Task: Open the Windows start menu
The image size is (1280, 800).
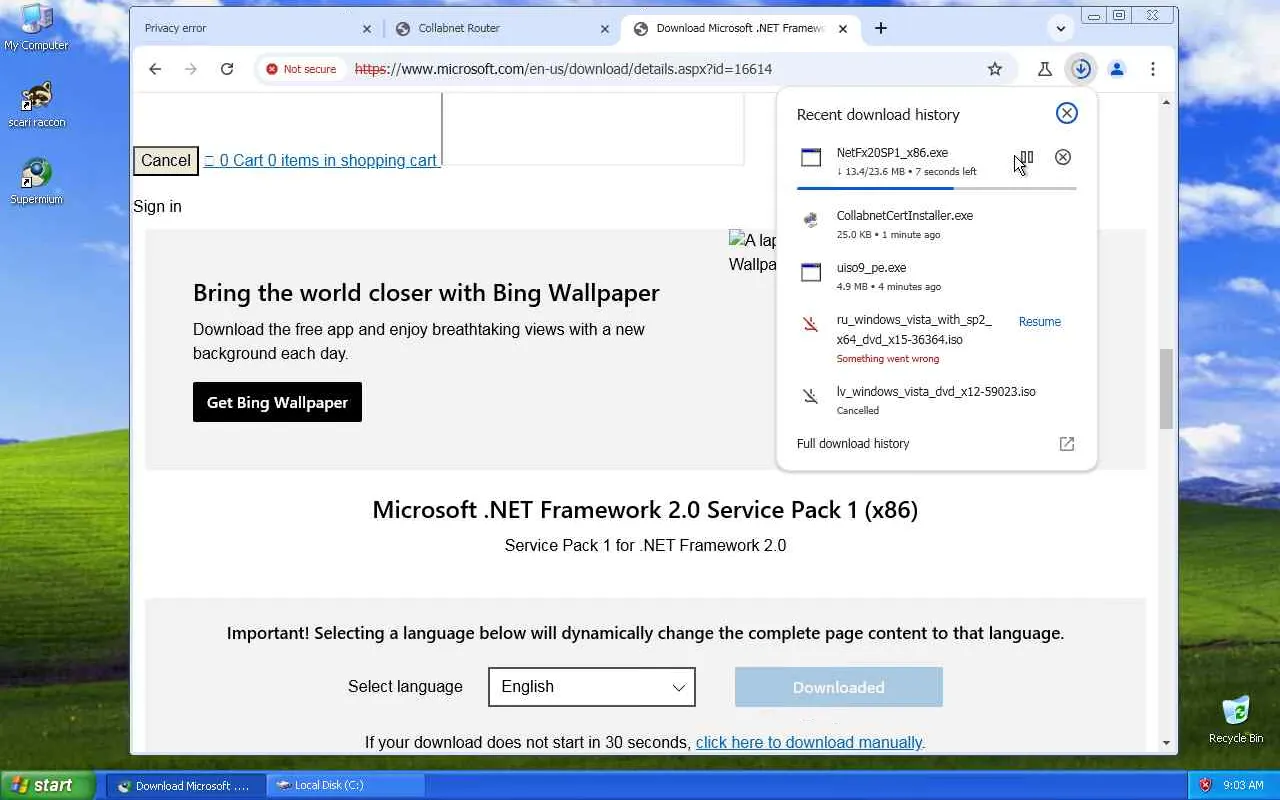Action: 48,786
